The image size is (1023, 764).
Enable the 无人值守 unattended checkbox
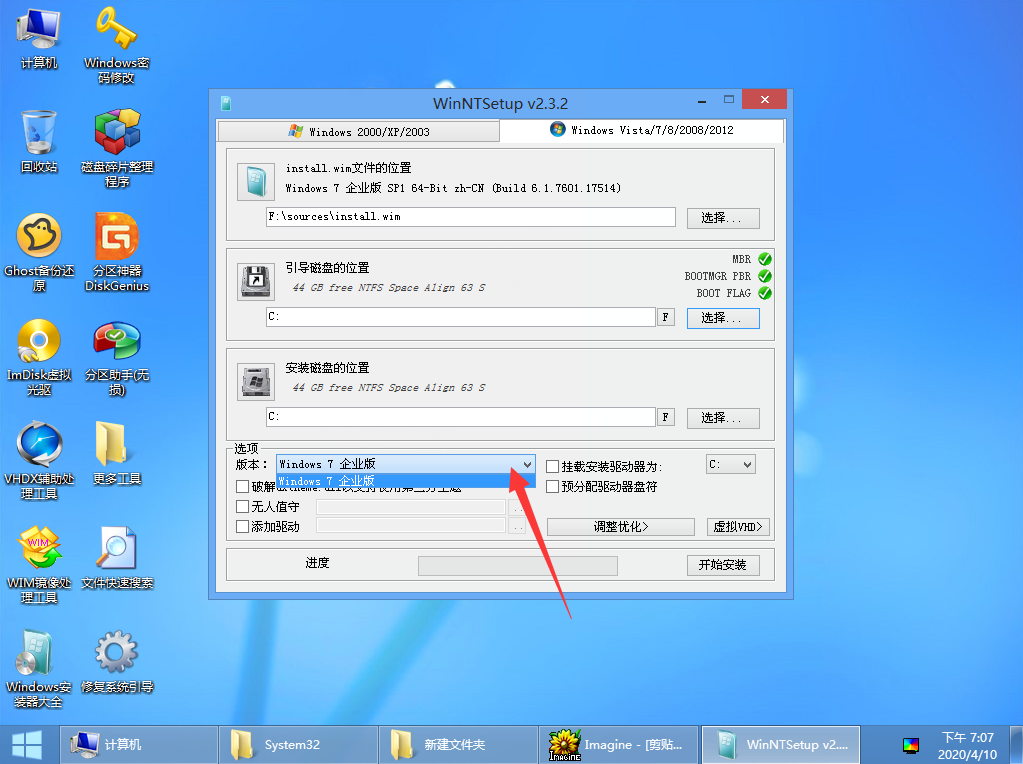click(x=243, y=507)
